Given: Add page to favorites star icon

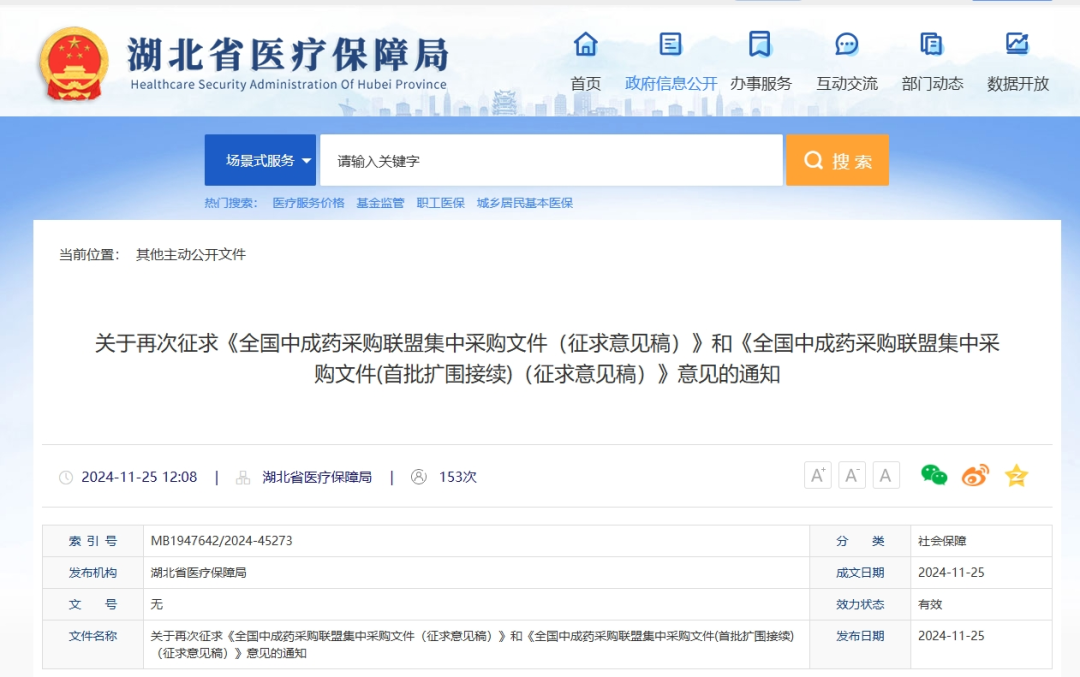Looking at the screenshot, I should (1016, 476).
